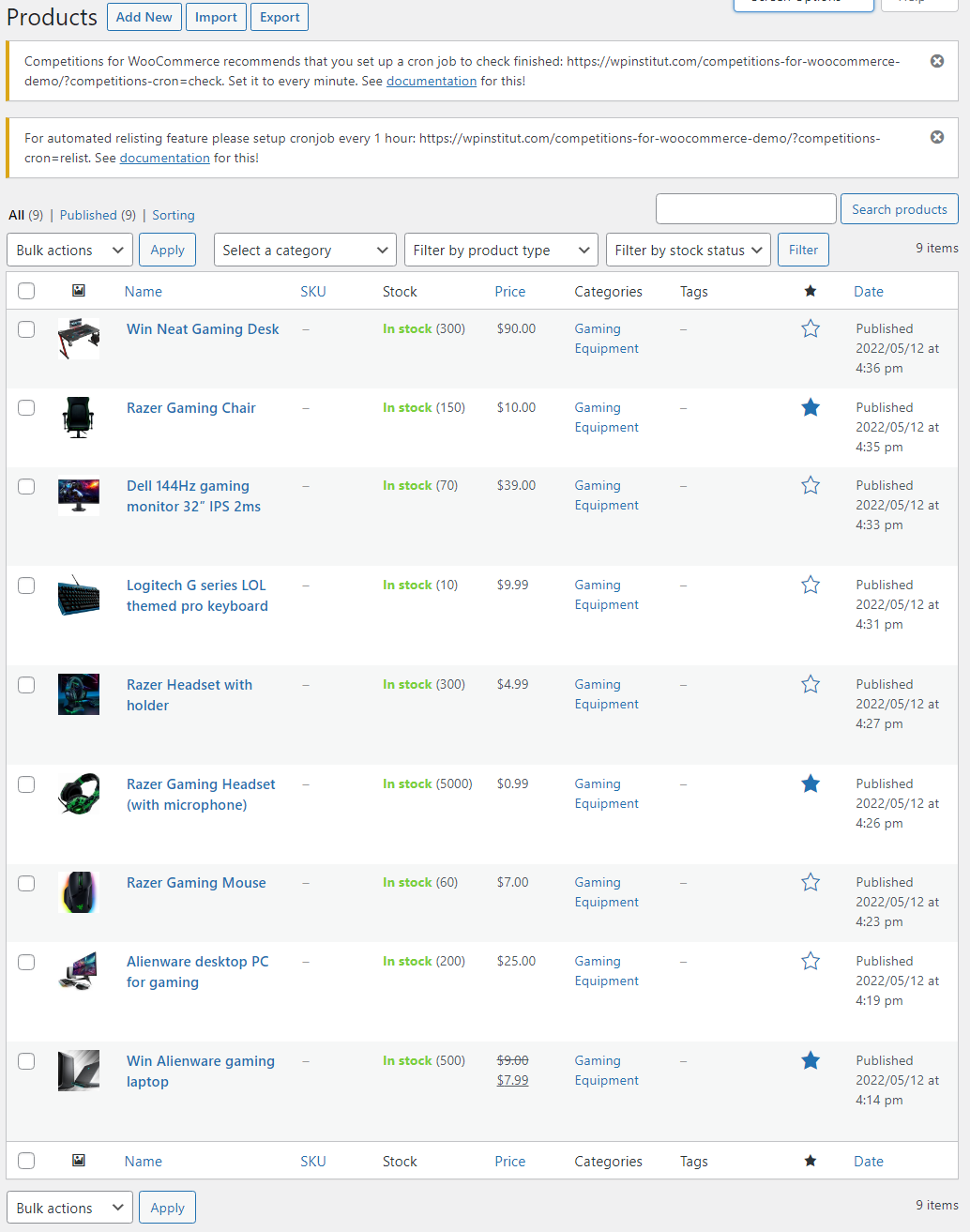The height and width of the screenshot is (1232, 970).
Task: Switch to the Published (9) view
Action: [x=88, y=215]
